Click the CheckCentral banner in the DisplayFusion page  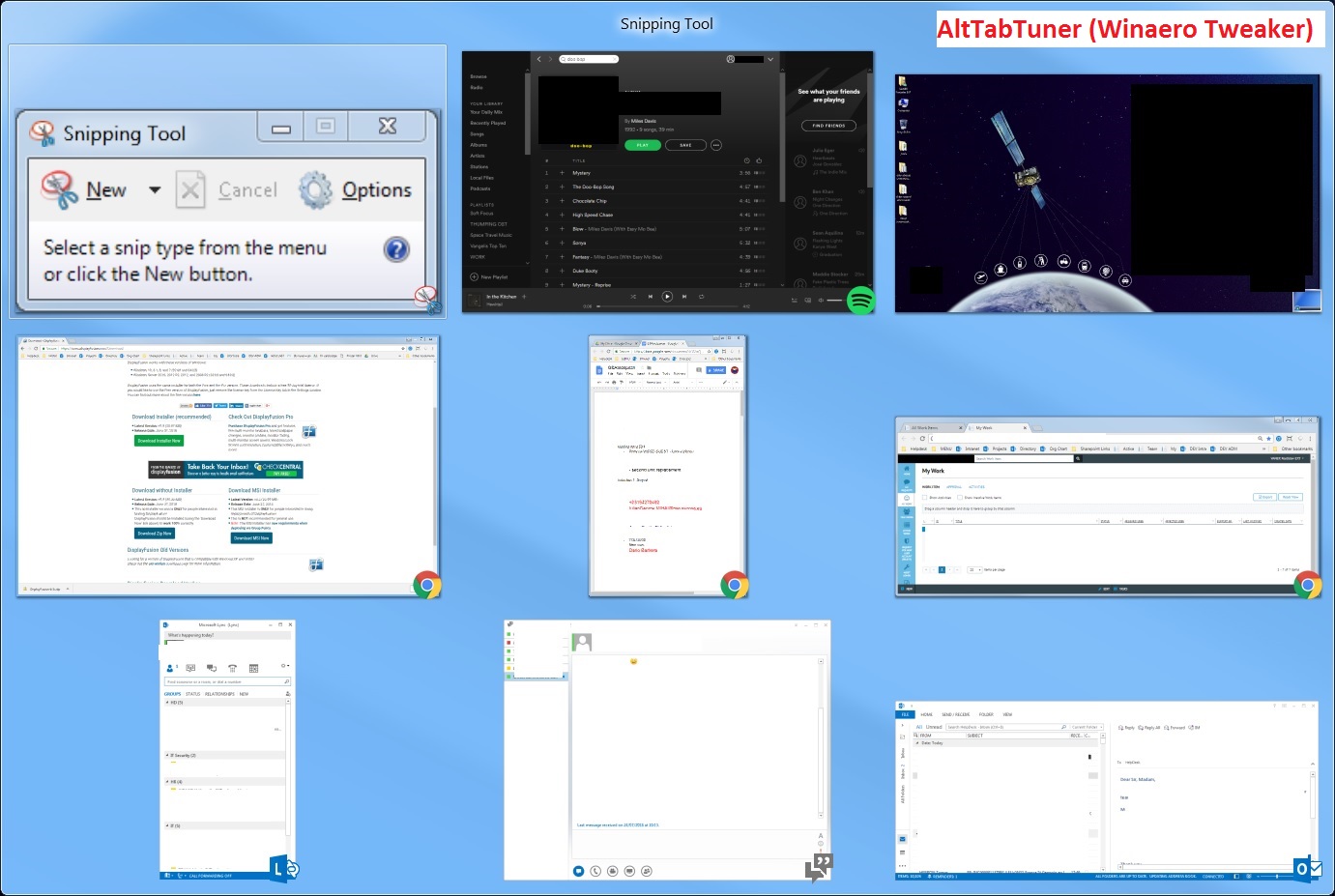(226, 469)
